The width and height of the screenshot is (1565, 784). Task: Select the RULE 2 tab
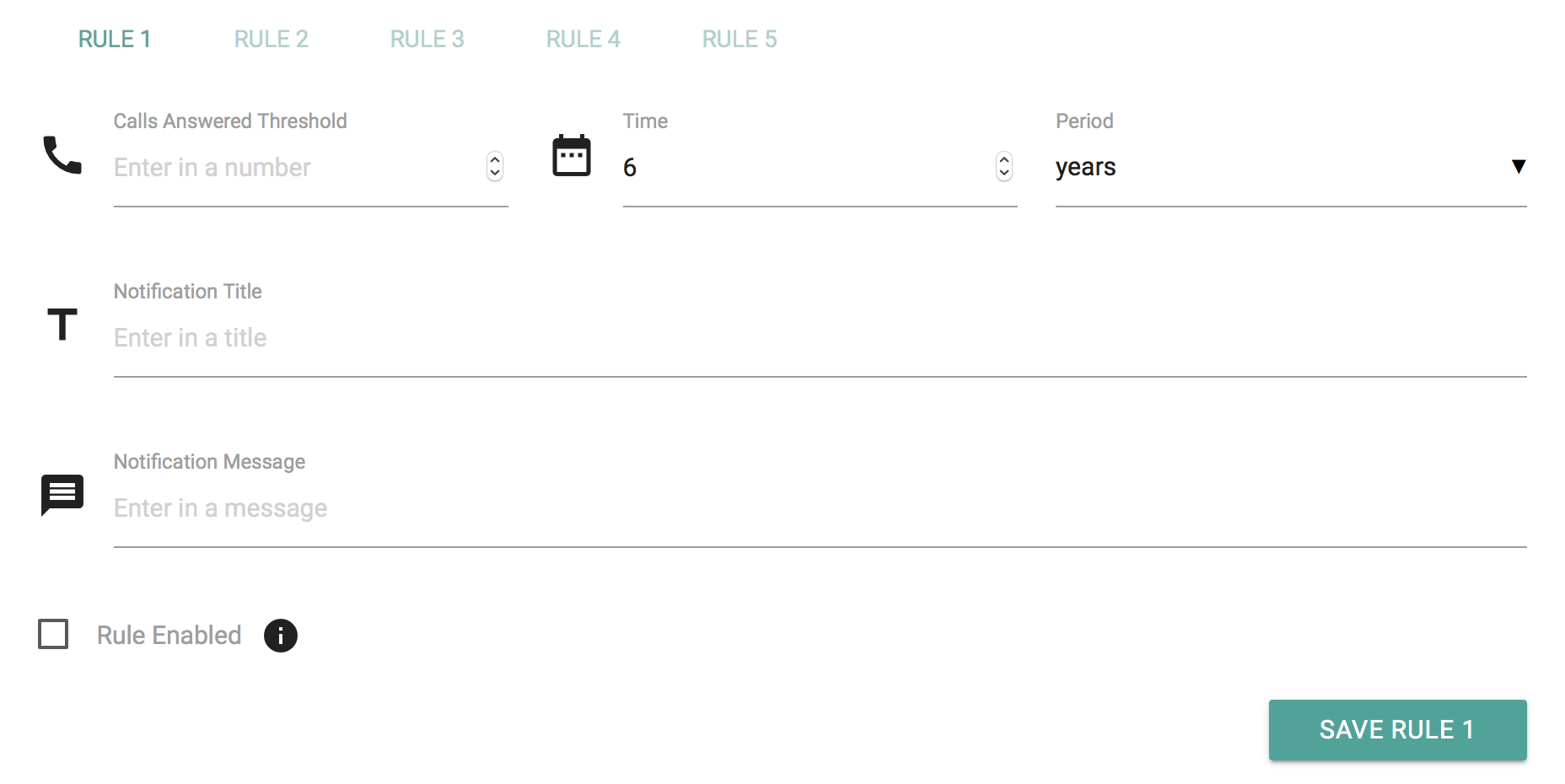(271, 38)
